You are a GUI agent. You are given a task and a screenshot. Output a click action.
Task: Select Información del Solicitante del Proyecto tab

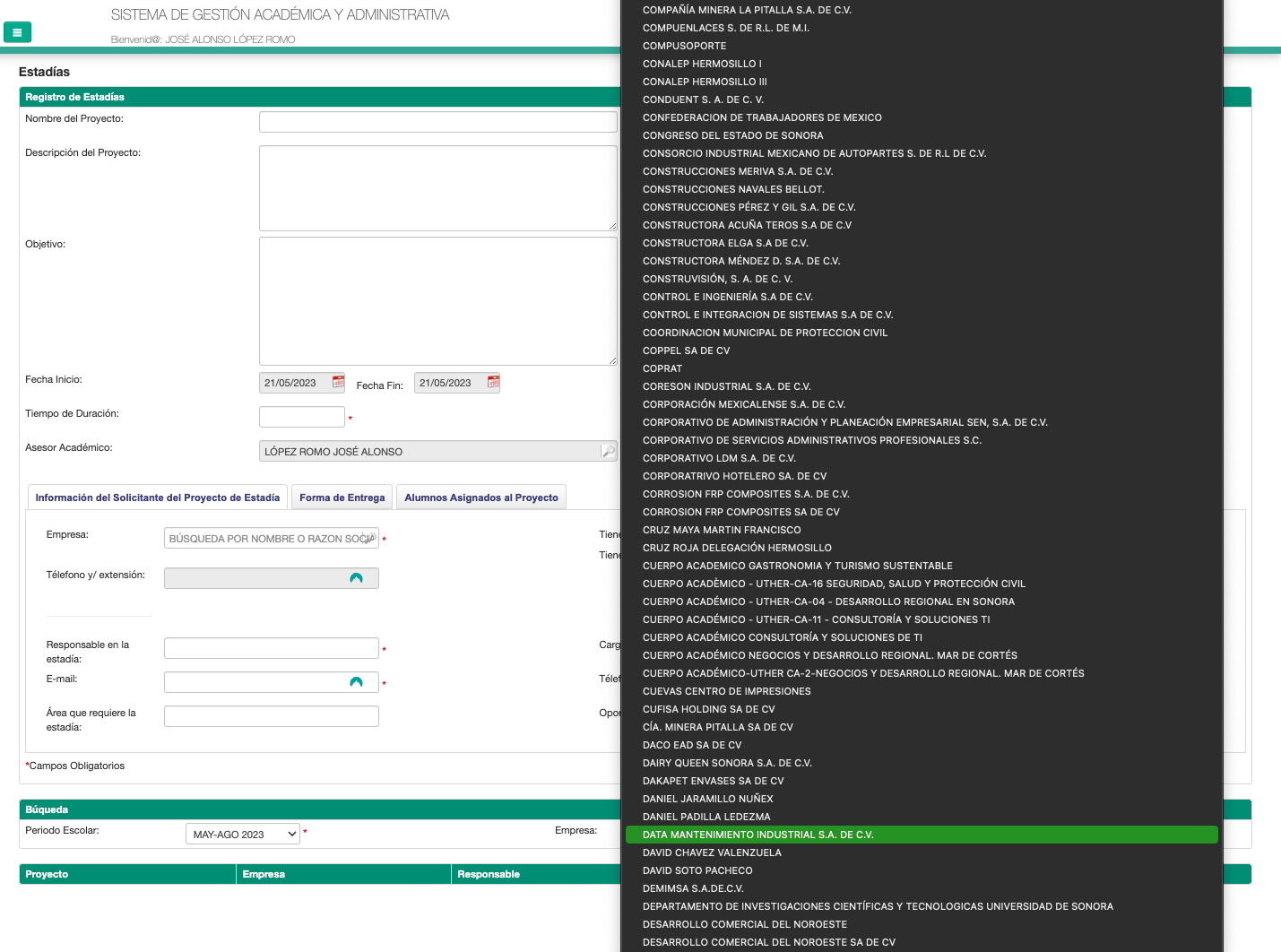pyautogui.click(x=157, y=498)
